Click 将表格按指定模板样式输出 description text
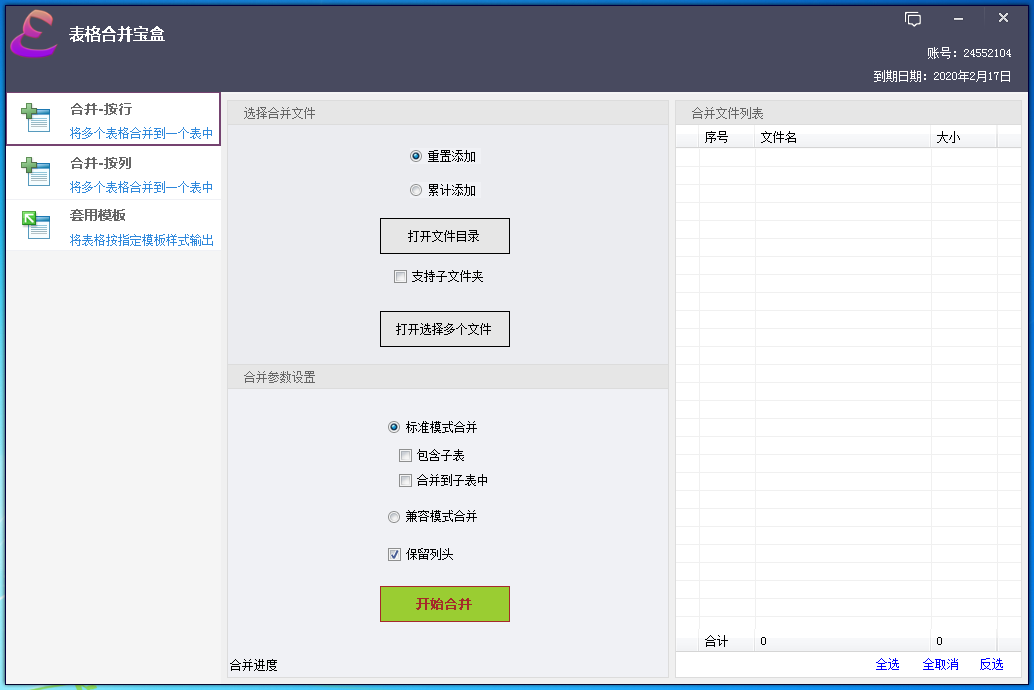 [142, 240]
